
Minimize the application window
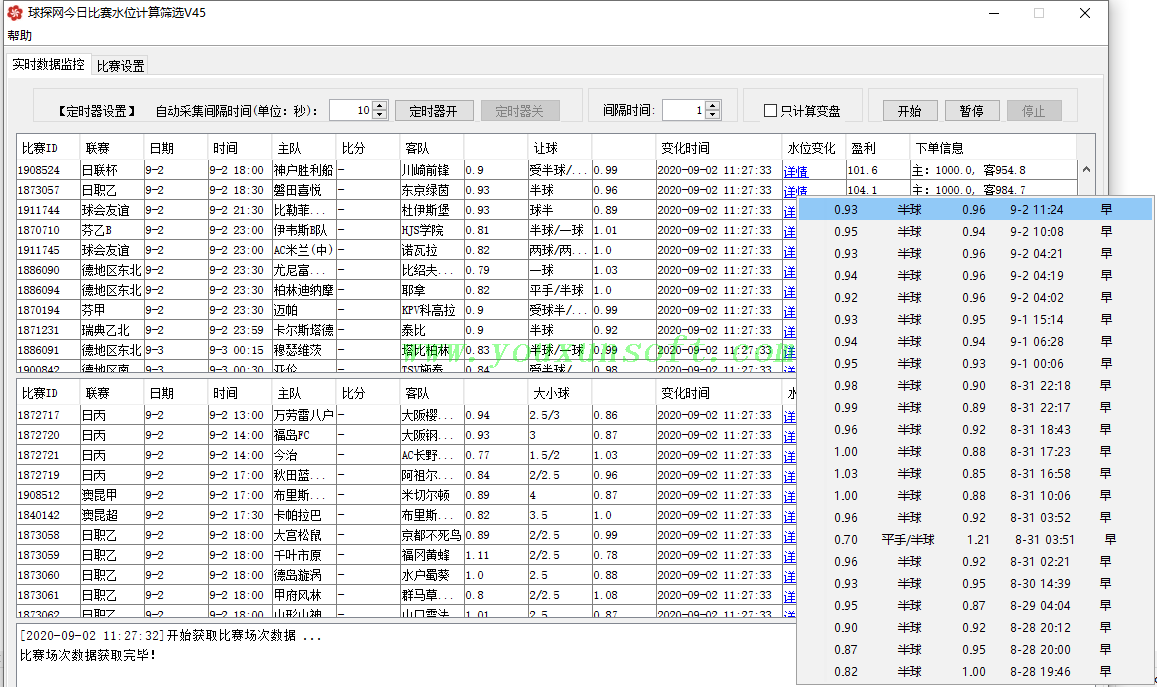(993, 13)
